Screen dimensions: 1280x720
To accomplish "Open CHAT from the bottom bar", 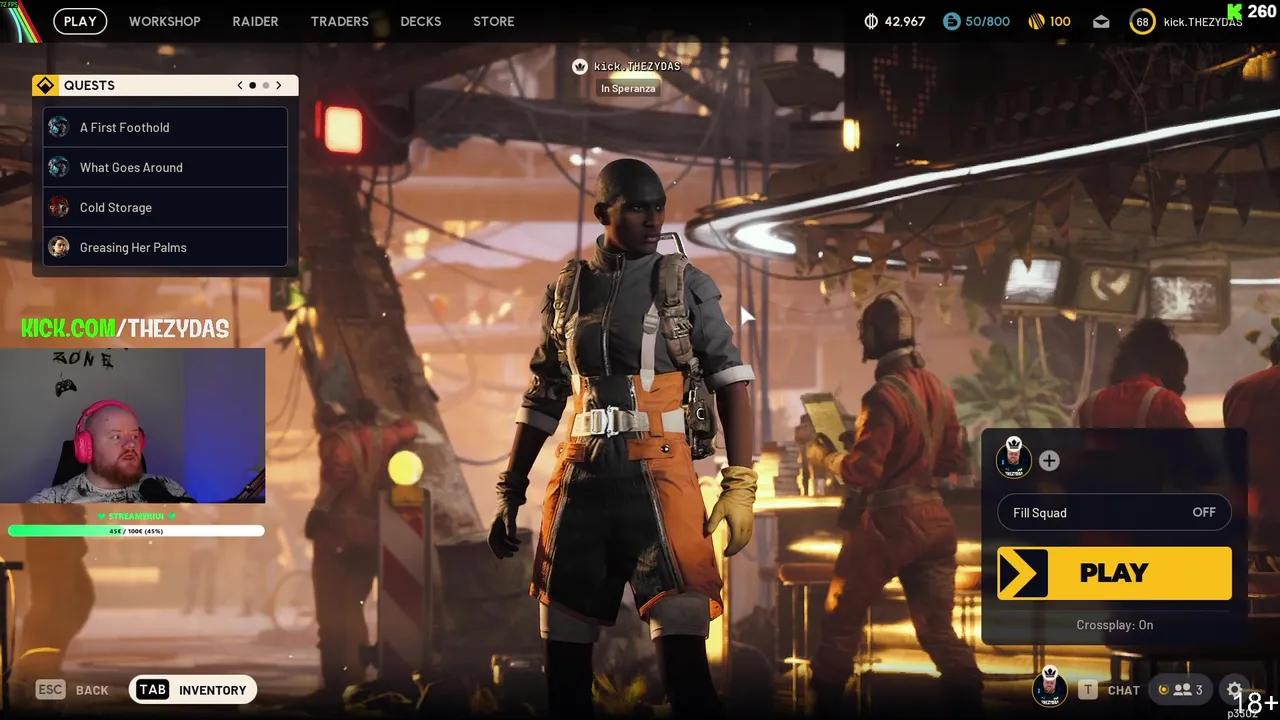I will pos(1109,690).
